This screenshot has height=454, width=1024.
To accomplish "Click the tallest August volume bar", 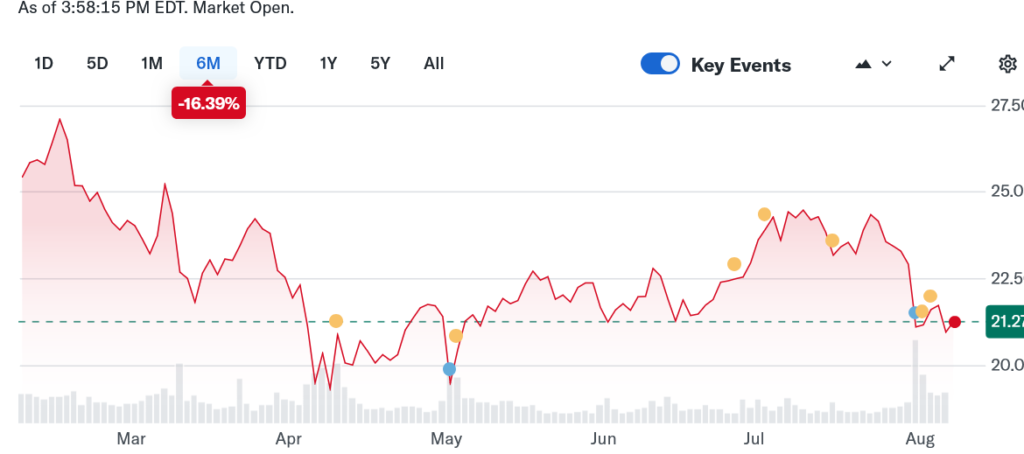I will [914, 381].
